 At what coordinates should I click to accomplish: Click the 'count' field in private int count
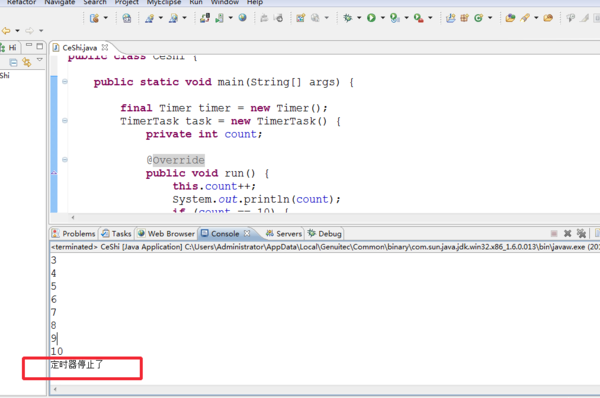pos(240,134)
